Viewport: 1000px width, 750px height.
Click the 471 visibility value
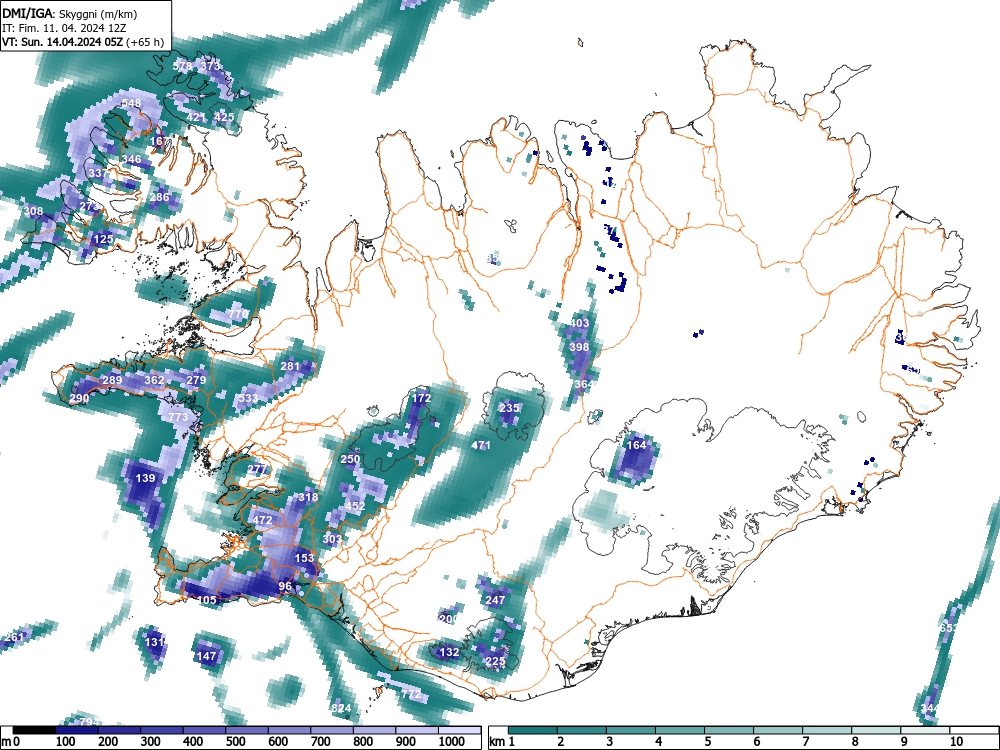point(481,445)
